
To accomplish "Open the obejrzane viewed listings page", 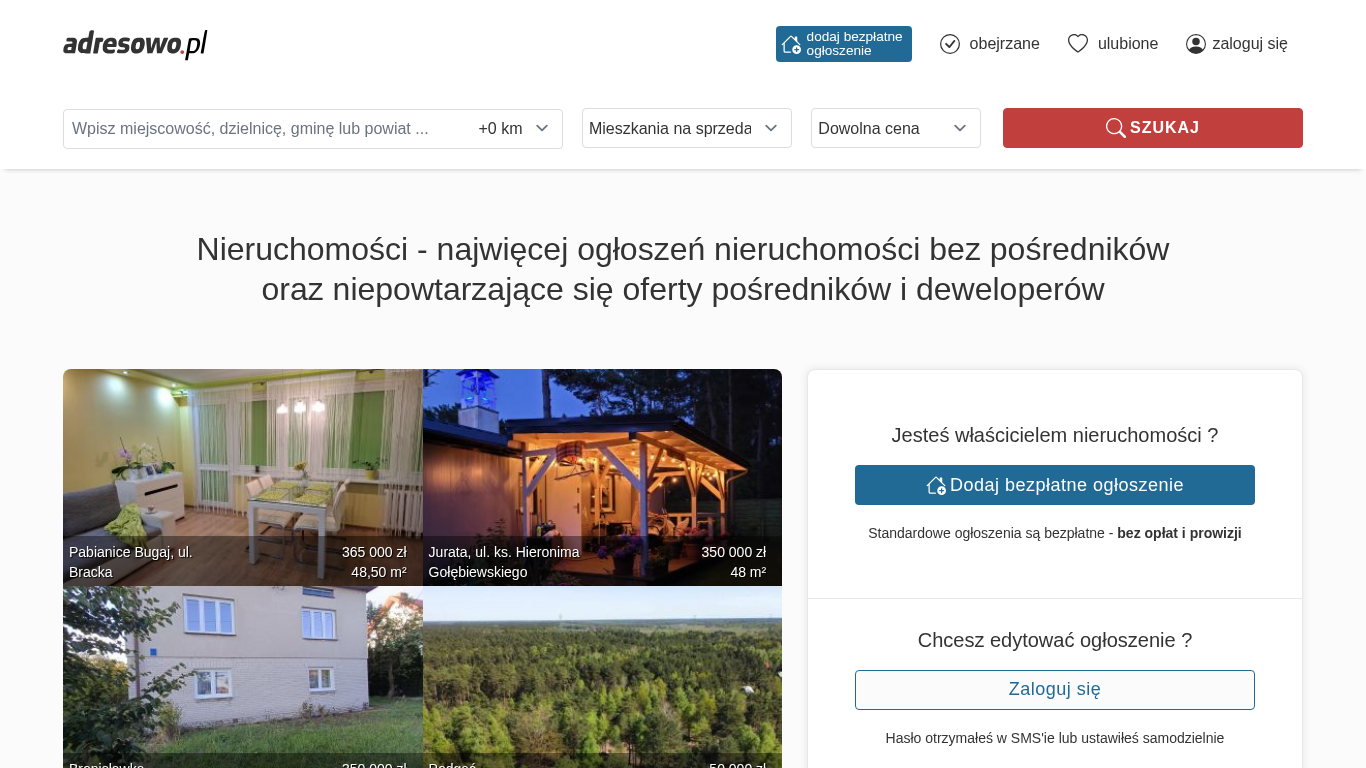I will 1003,44.
